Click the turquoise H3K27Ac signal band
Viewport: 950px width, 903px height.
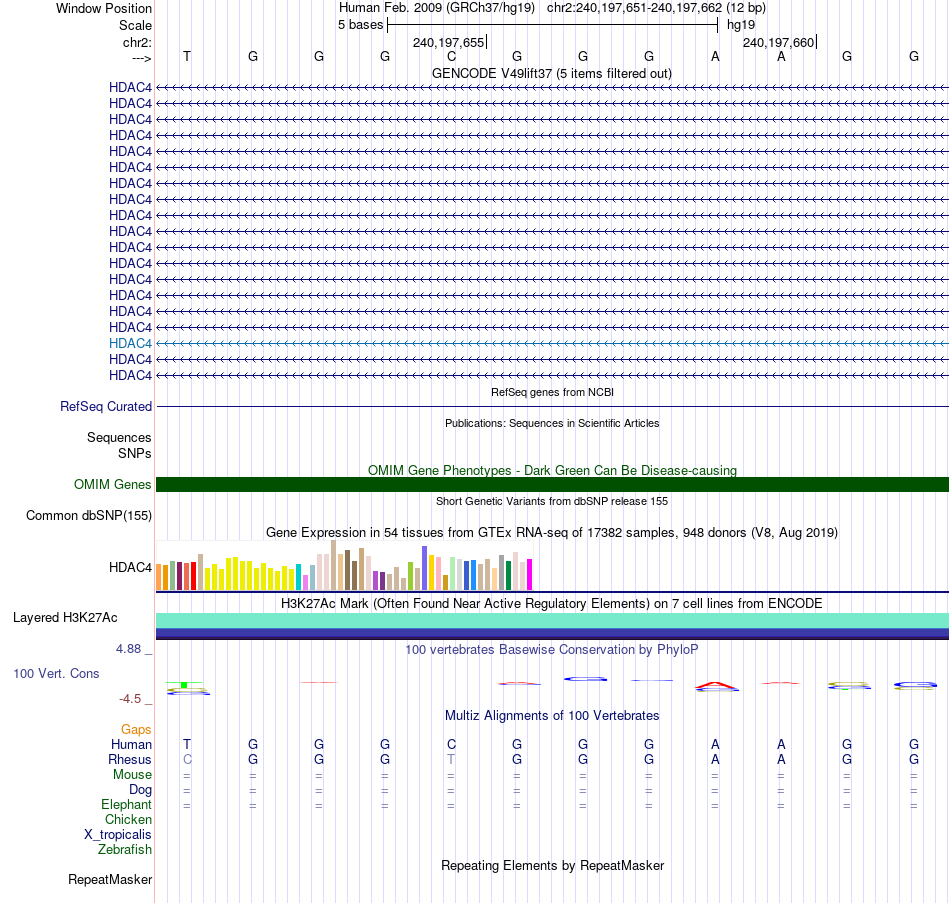[552, 621]
